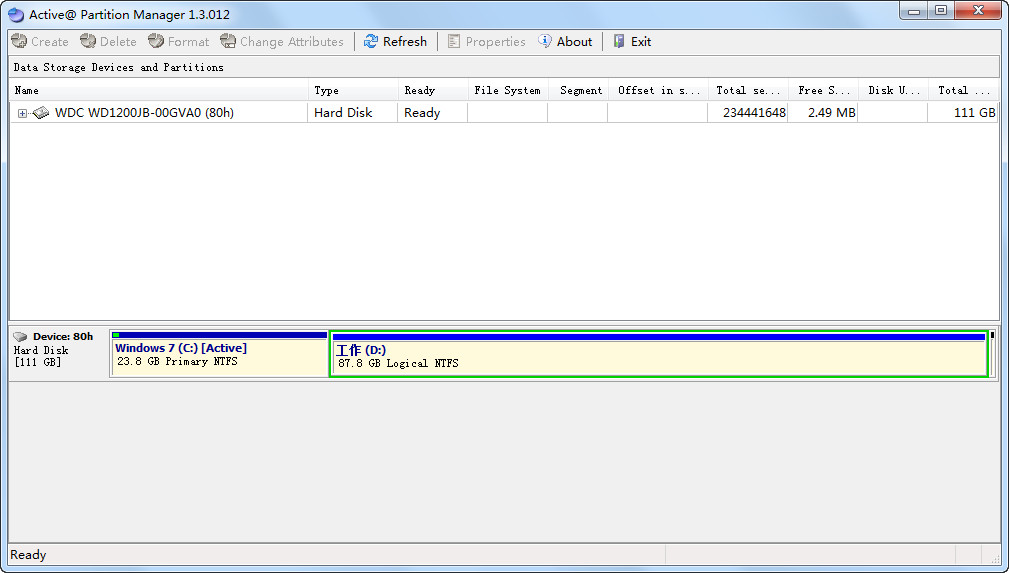Screen dimensions: 1009x573
Task: Maximize the Partition Manager window
Action: click(941, 10)
